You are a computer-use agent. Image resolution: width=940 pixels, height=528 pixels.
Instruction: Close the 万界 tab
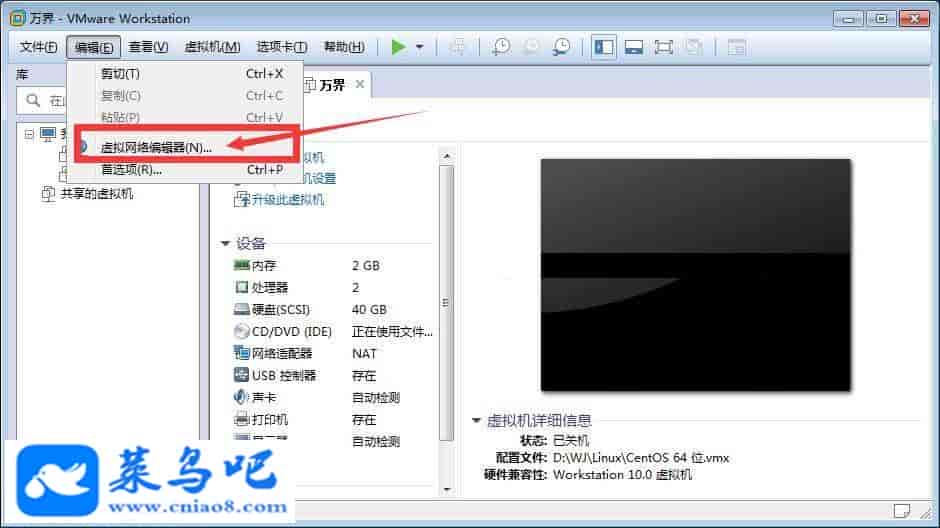360,85
